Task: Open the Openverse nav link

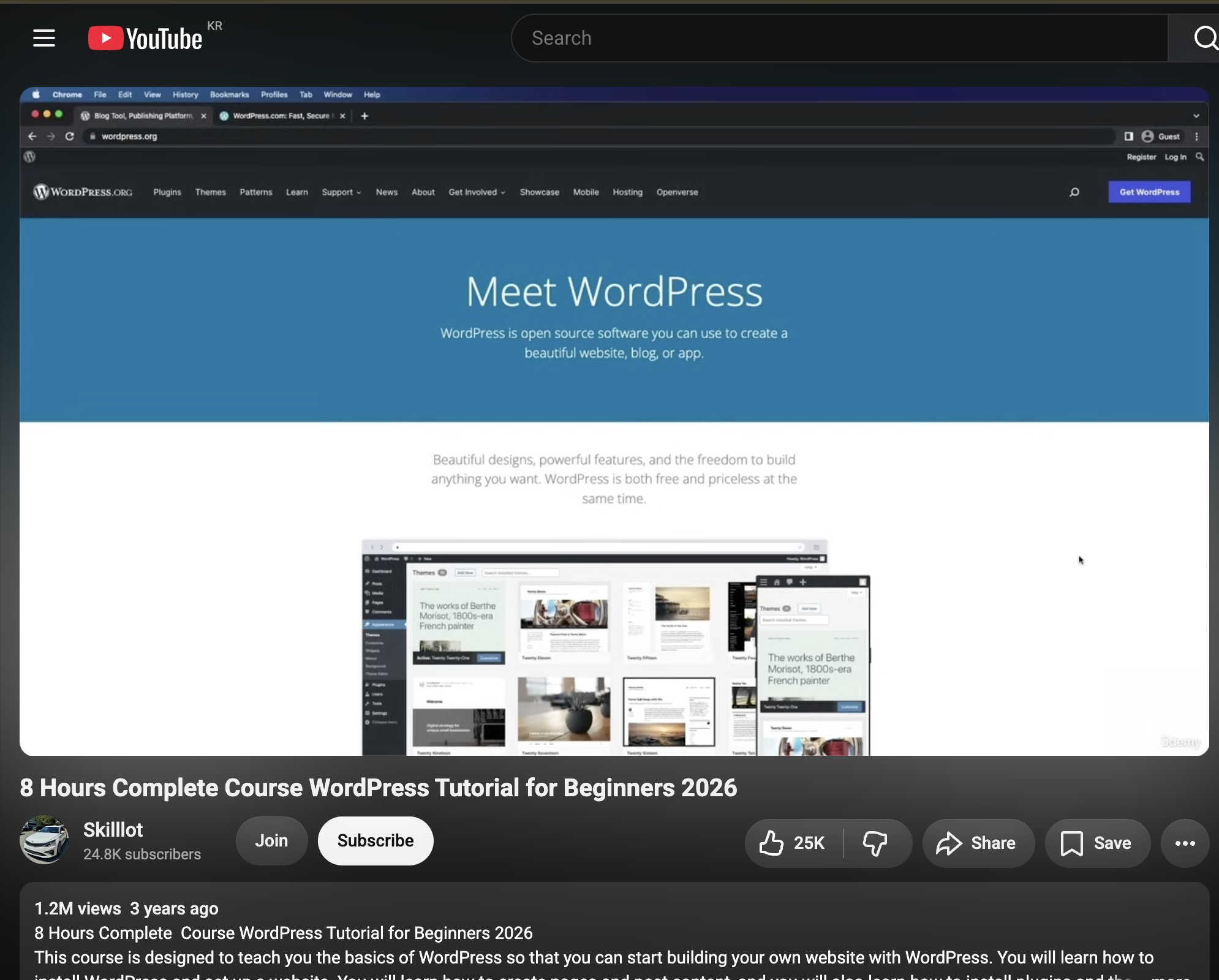Action: tap(677, 192)
